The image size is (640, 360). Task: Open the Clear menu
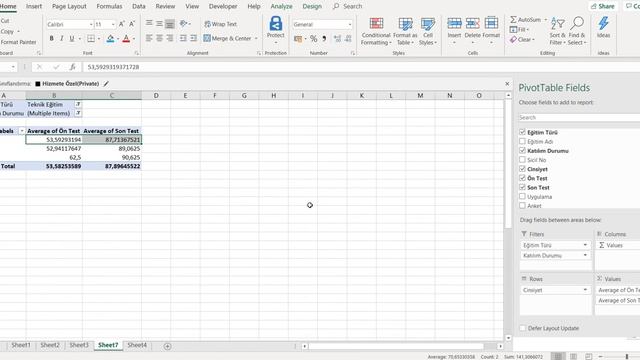(x=521, y=40)
